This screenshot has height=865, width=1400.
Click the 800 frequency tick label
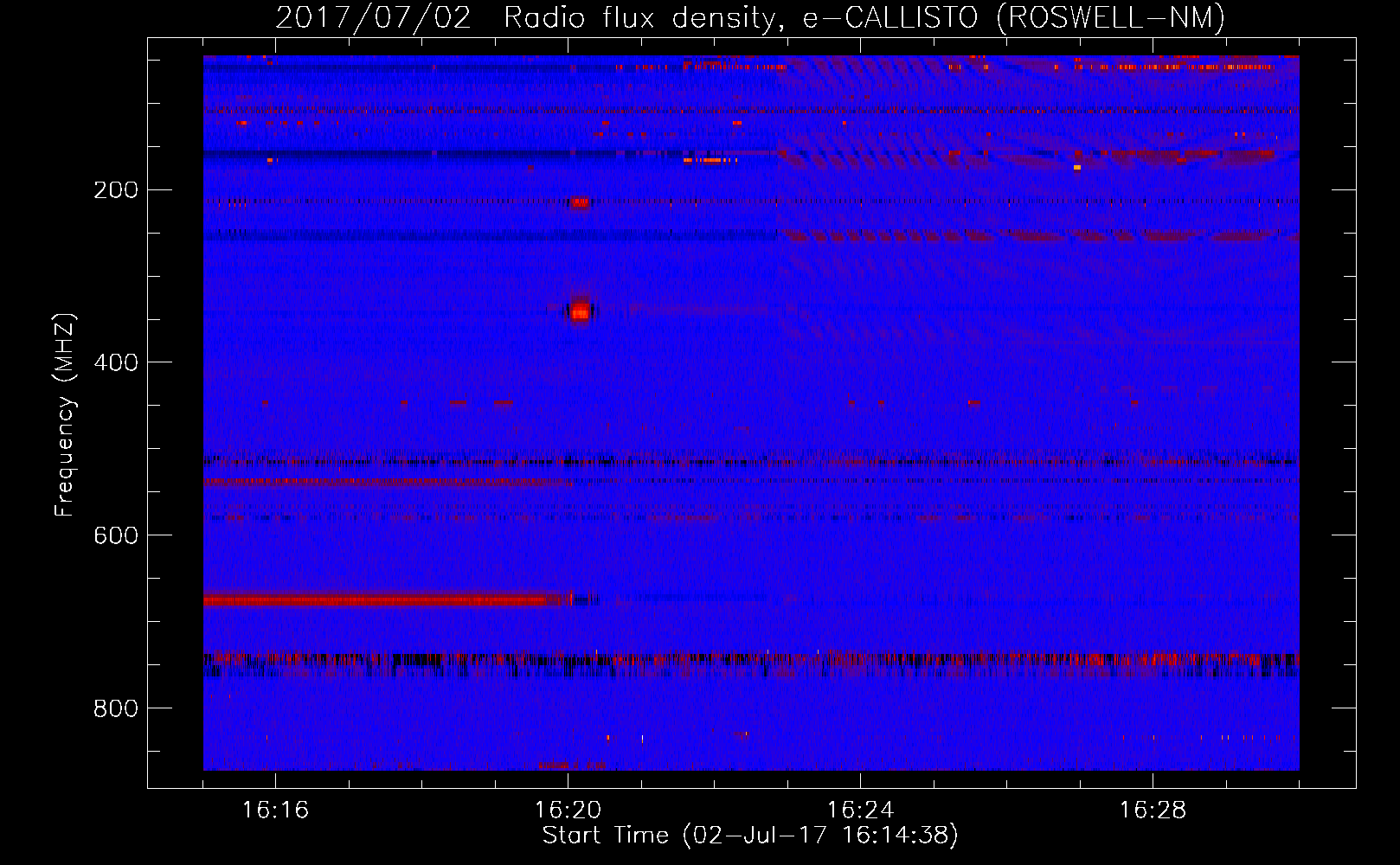[116, 708]
